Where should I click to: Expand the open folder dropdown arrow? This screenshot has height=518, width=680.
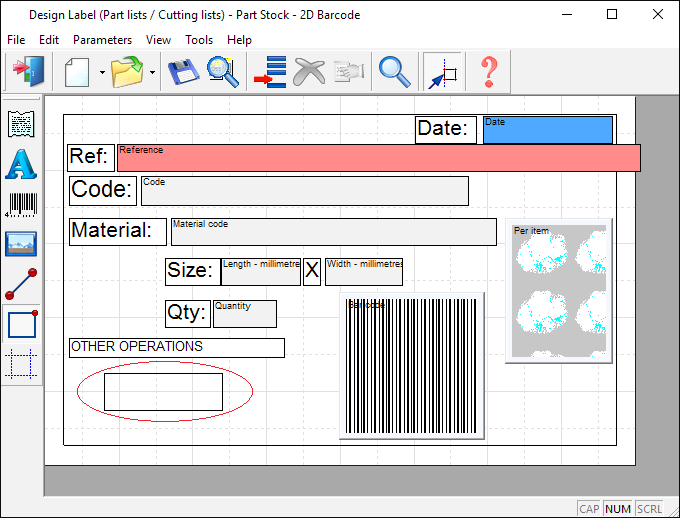[152, 73]
